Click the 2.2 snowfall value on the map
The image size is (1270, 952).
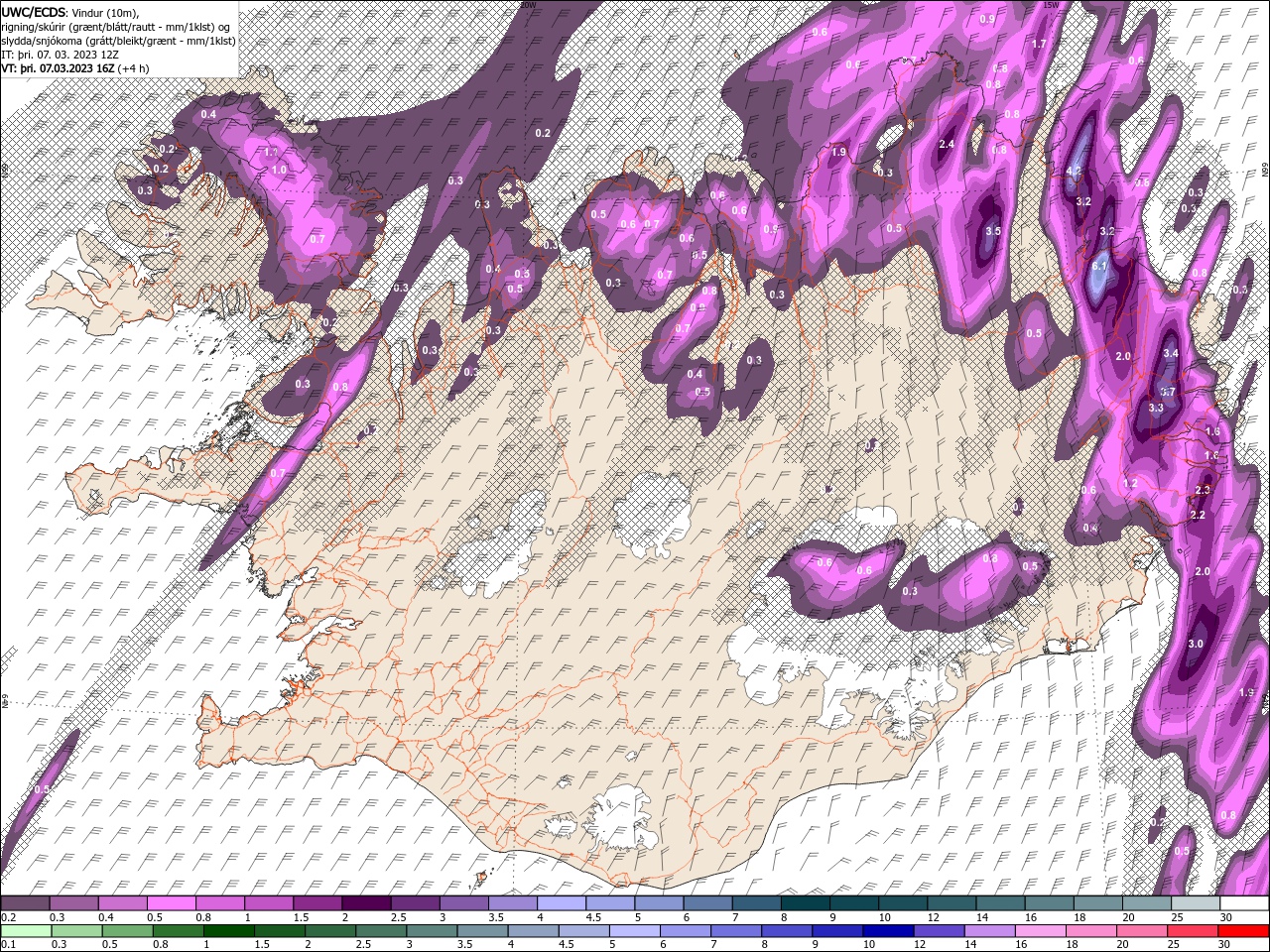pos(1198,515)
